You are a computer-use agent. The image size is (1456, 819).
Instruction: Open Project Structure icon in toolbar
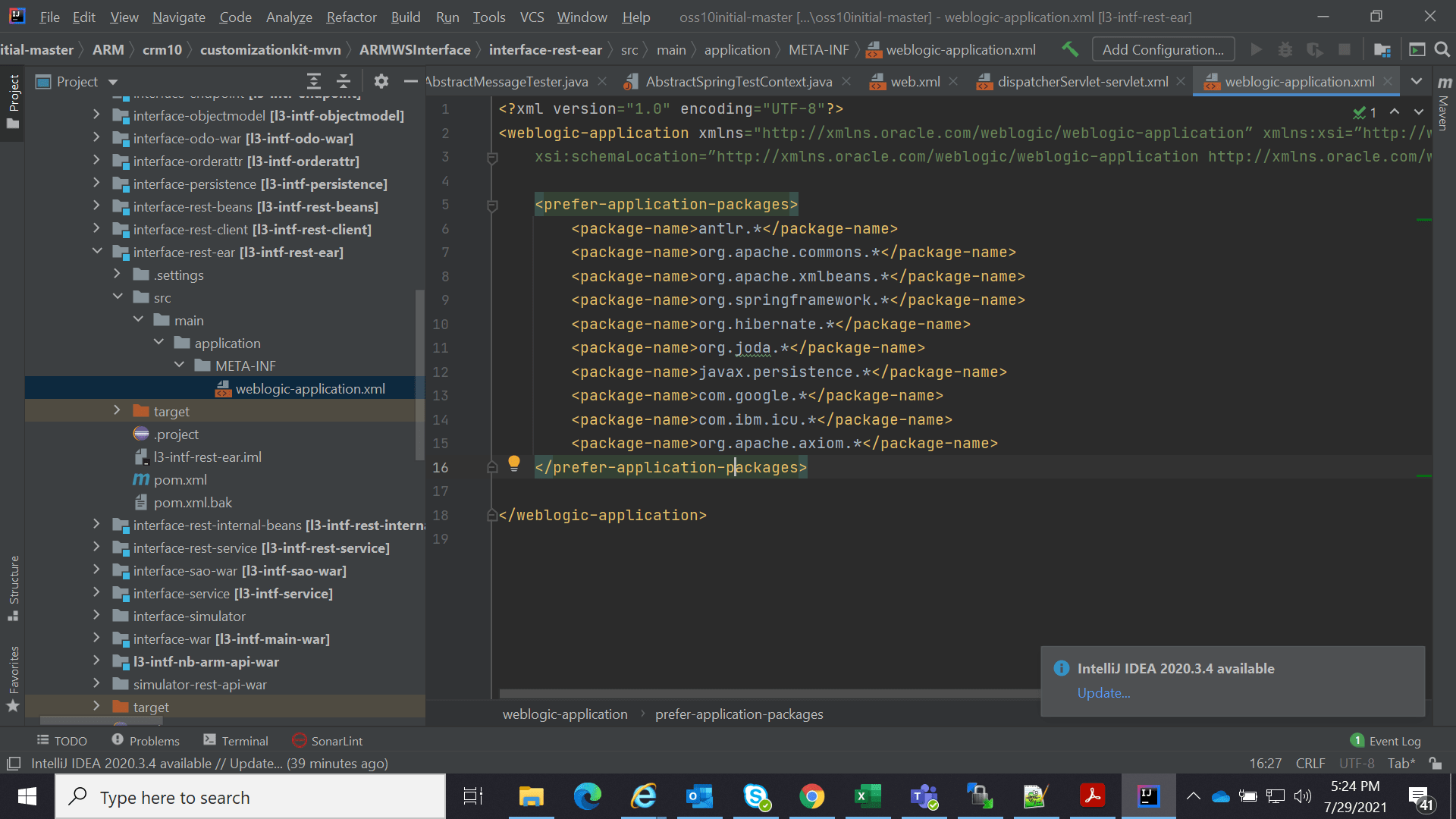[x=1382, y=49]
